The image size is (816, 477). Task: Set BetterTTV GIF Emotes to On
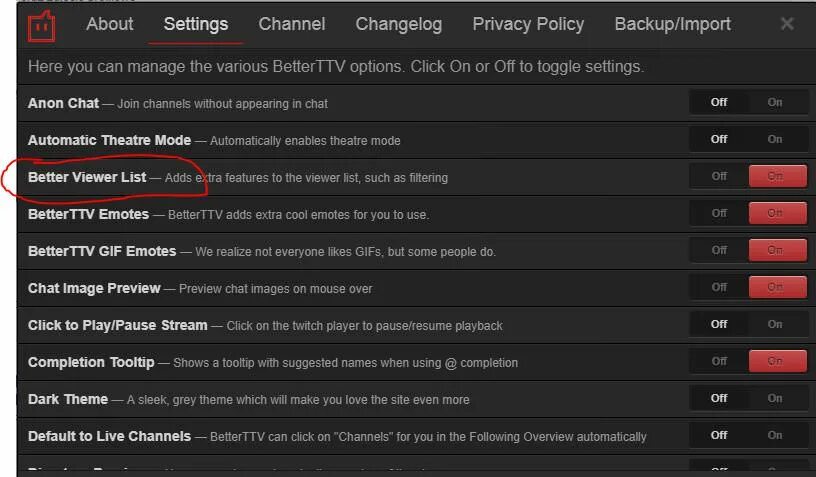[x=777, y=250]
